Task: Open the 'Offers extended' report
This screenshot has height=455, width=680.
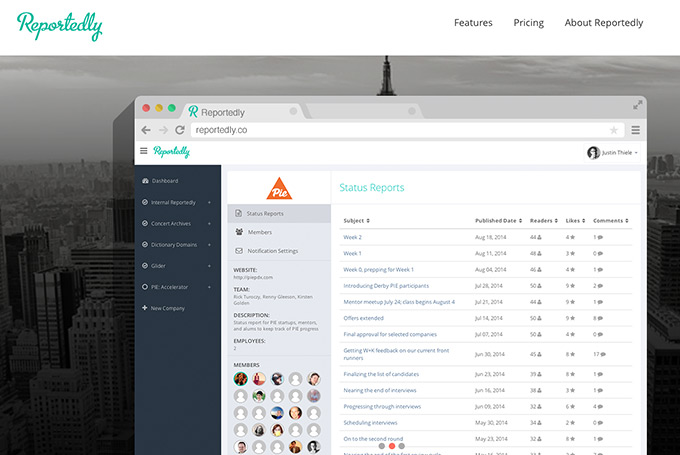Action: pyautogui.click(x=363, y=318)
